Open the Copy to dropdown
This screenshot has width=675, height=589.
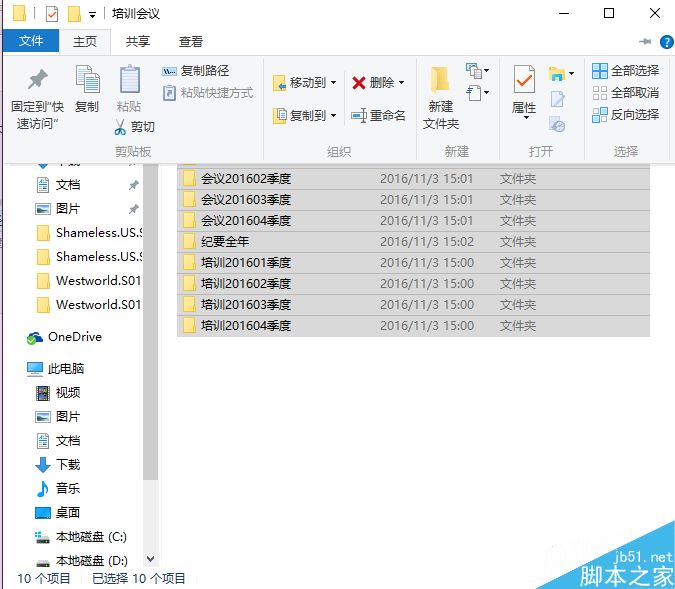click(x=304, y=115)
